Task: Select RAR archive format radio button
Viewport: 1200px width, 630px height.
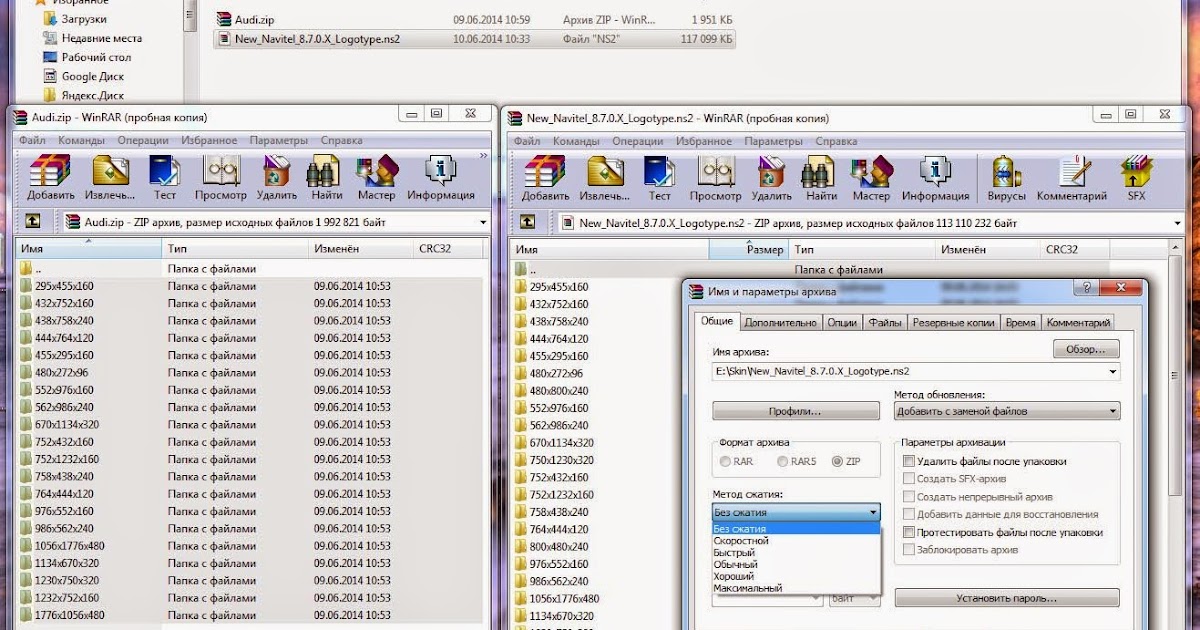Action: [725, 462]
